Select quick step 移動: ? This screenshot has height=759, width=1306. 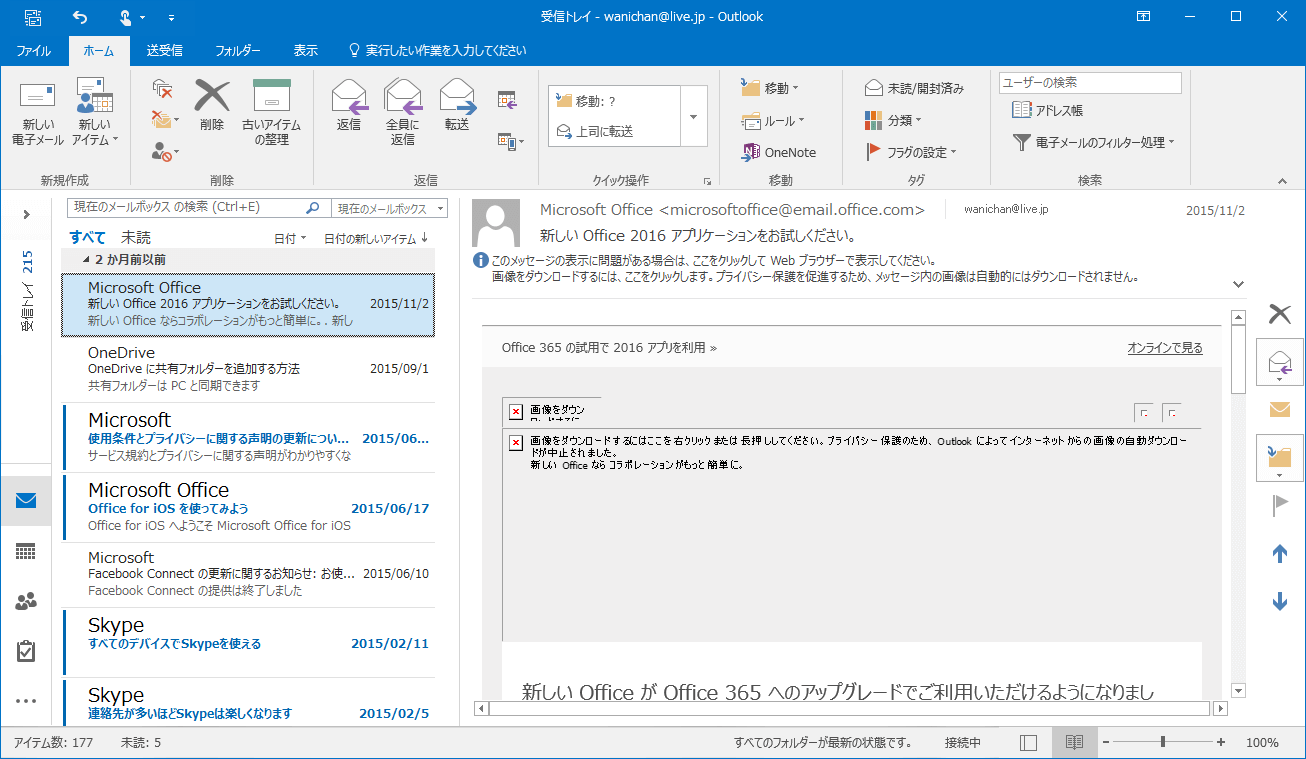(x=614, y=101)
